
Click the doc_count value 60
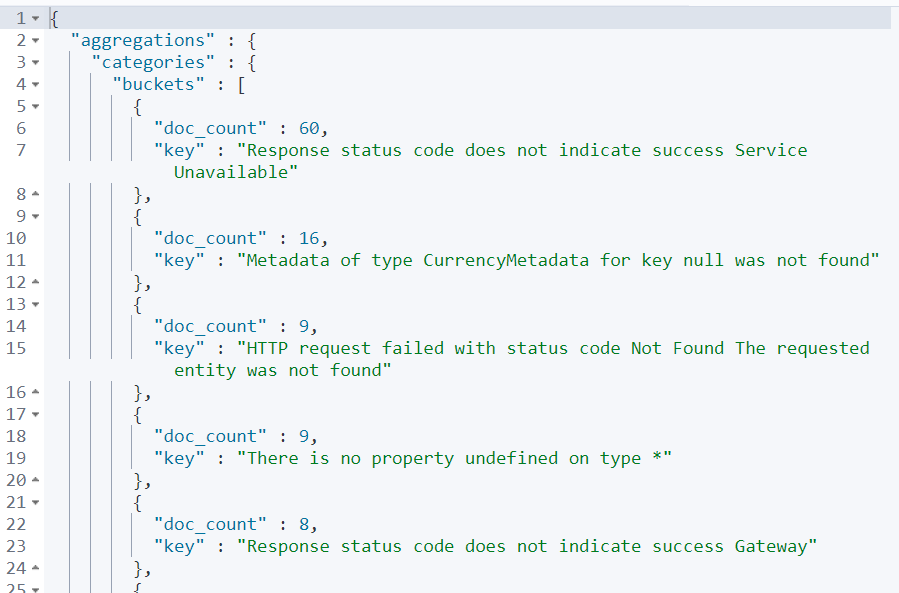click(309, 128)
